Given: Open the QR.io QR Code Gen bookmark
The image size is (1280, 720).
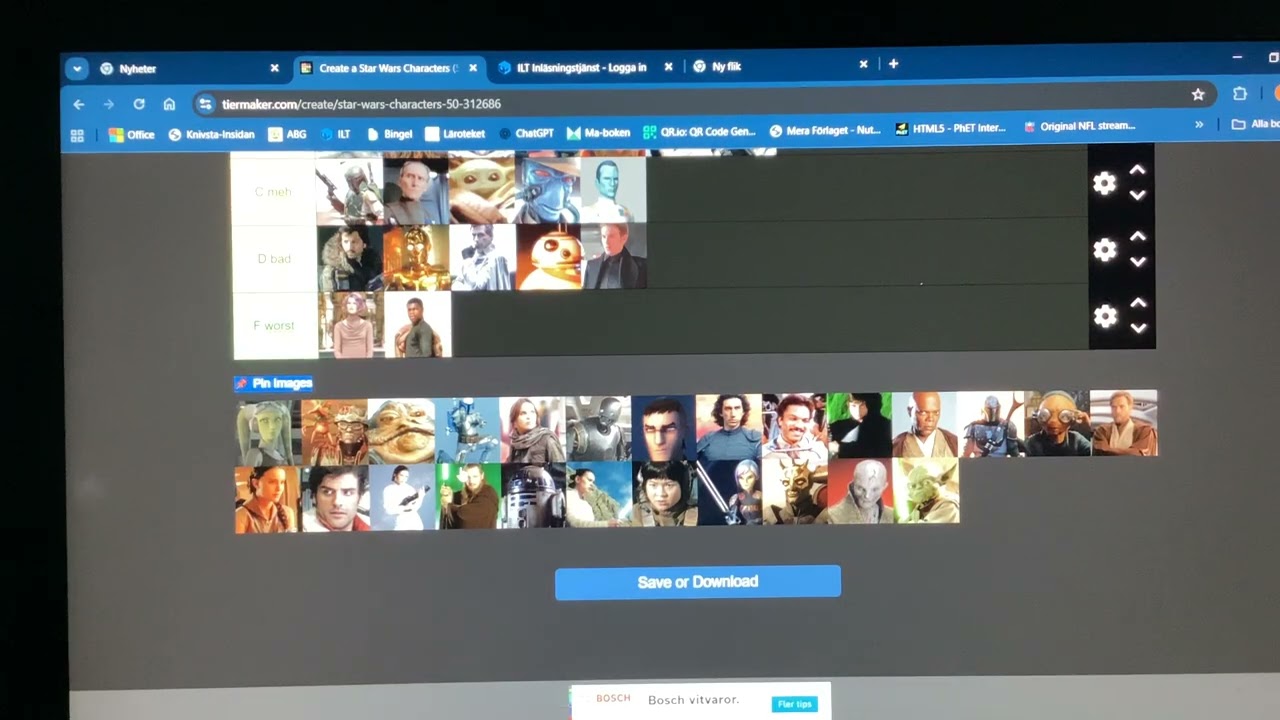Looking at the screenshot, I should tap(699, 131).
